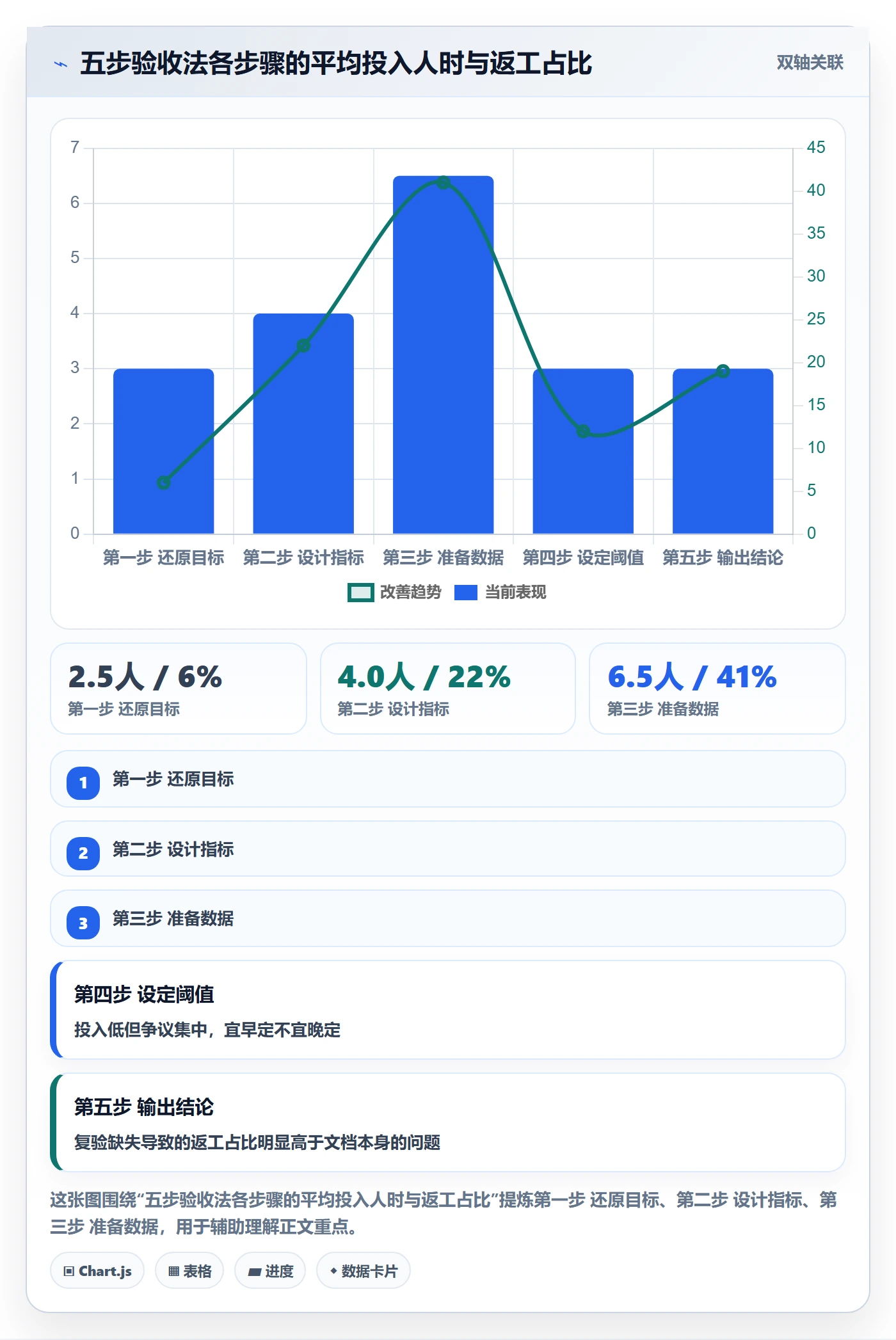Click the 第一步 还原目标 bar in chart
Image resolution: width=896 pixels, height=1340 pixels.
pos(164,451)
